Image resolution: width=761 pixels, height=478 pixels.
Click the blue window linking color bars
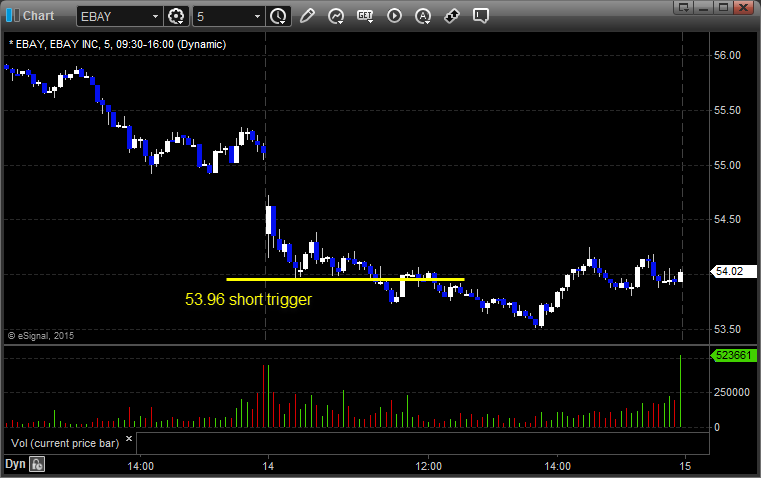tap(13, 16)
